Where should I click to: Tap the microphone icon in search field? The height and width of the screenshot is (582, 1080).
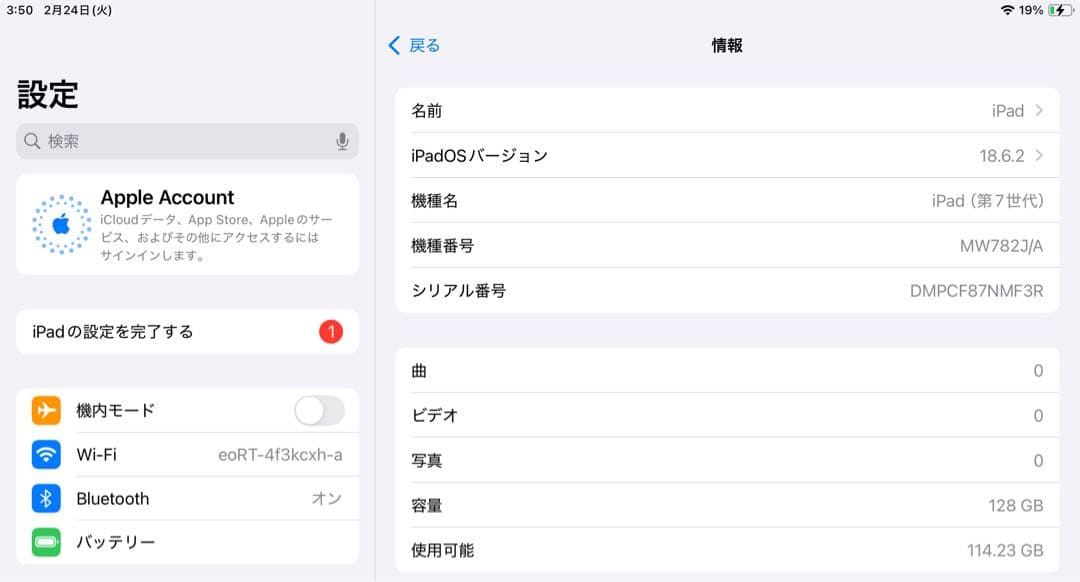[342, 141]
